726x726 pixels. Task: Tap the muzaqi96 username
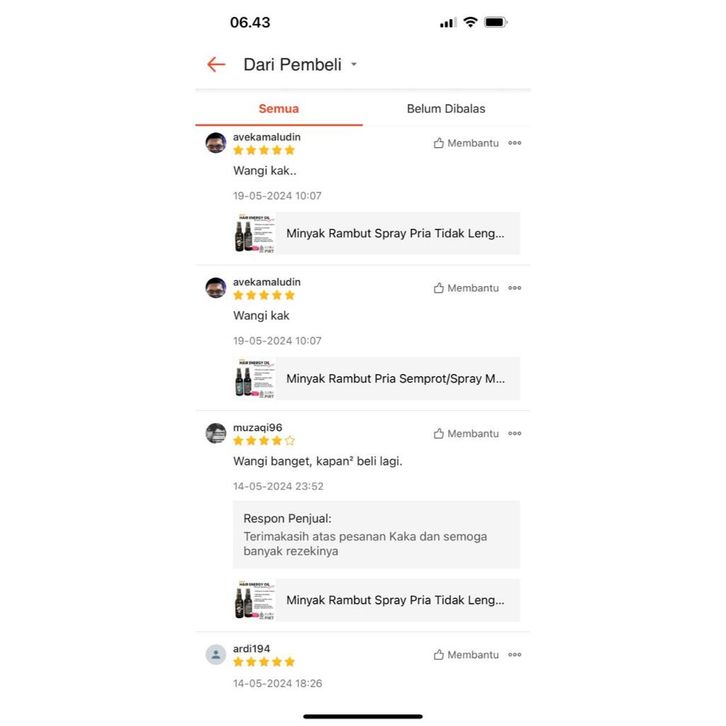257,428
